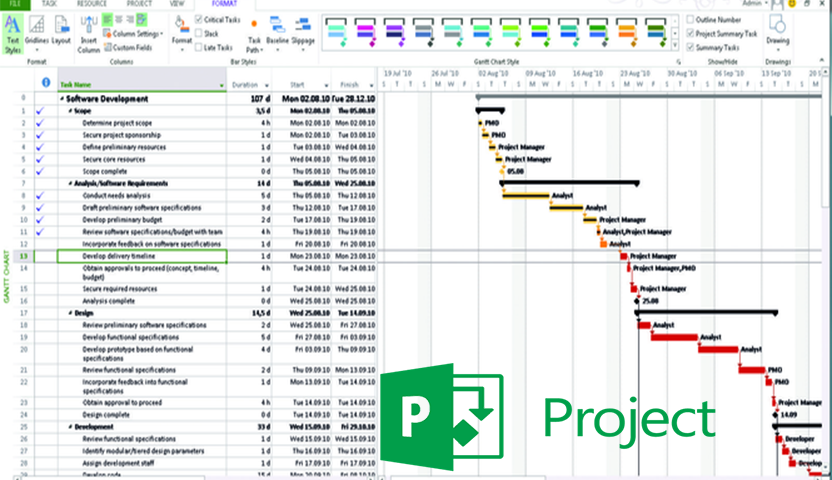The width and height of the screenshot is (832, 480).
Task: Toggle the Wrap Text column icon
Action: pyautogui.click(x=142, y=20)
